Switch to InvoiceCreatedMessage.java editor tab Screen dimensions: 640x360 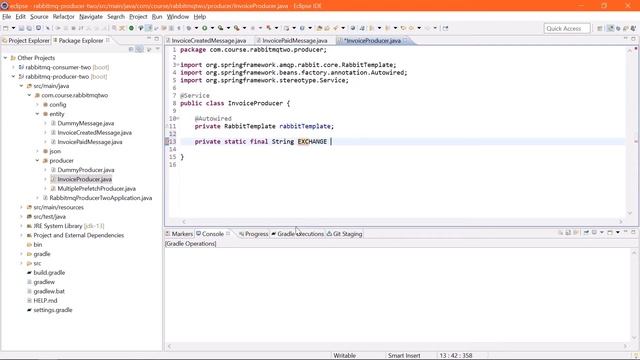(x=209, y=40)
